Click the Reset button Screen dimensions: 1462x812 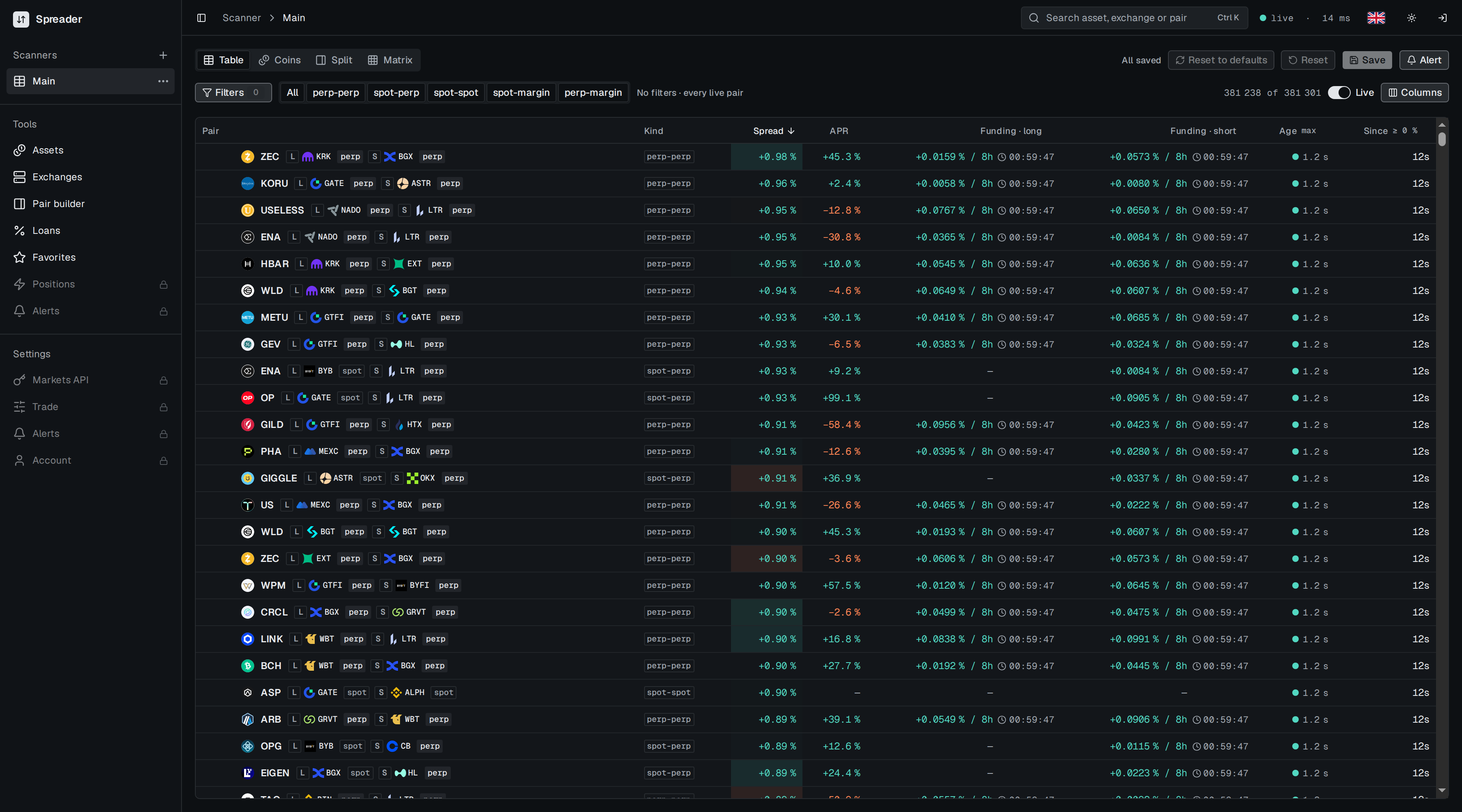1308,60
